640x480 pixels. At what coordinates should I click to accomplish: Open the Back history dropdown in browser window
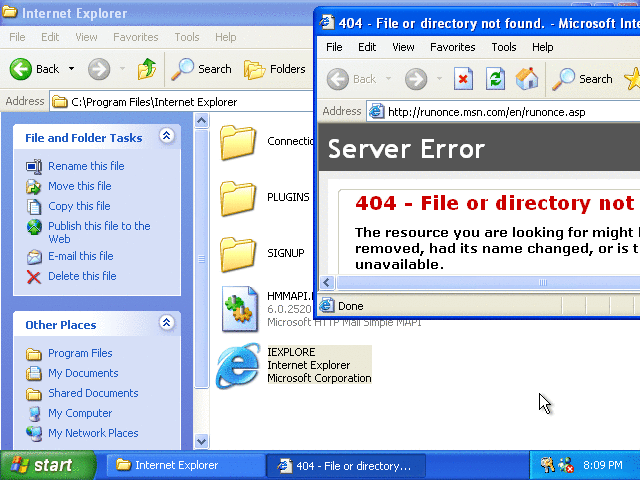pos(388,79)
